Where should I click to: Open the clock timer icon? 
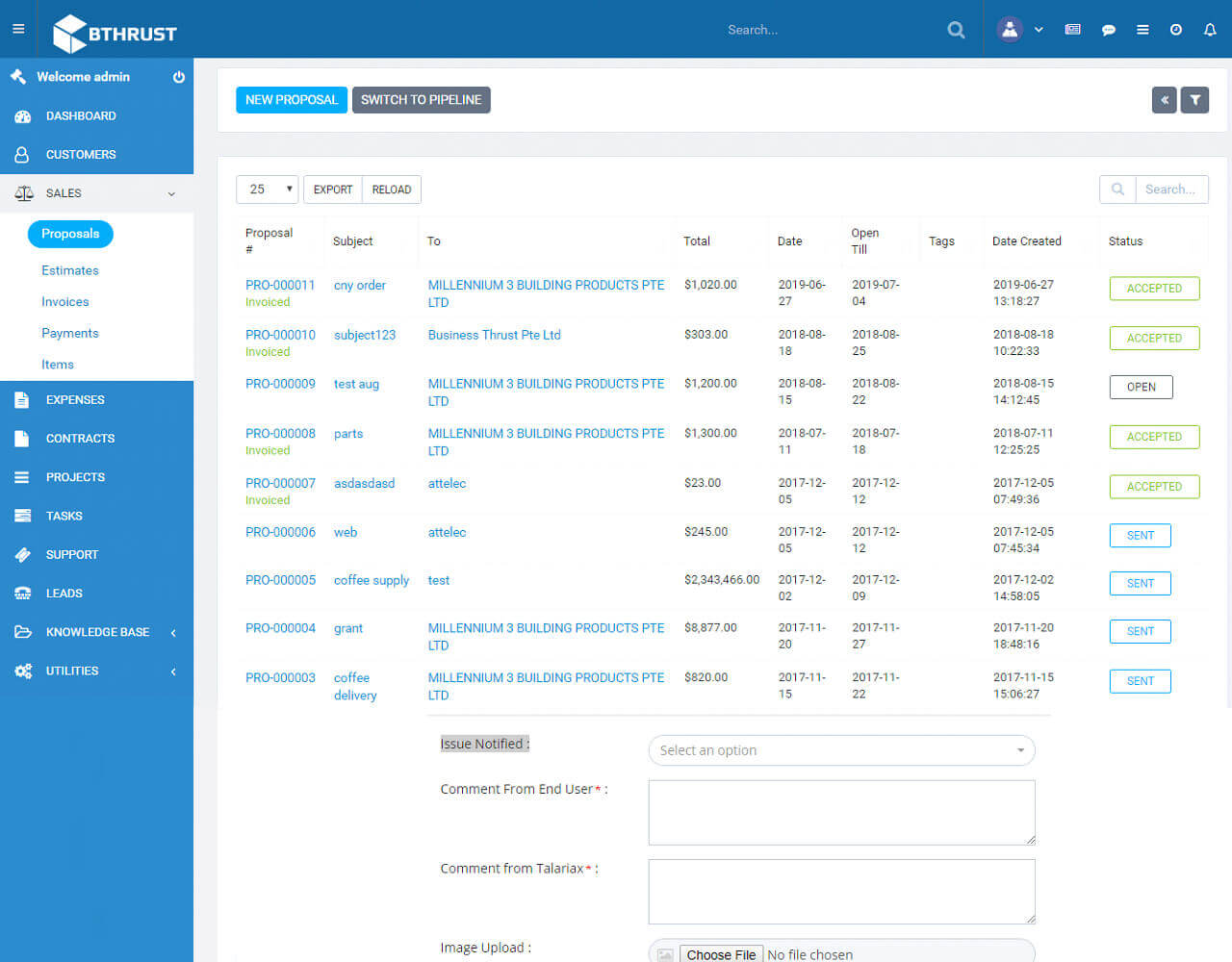(x=1176, y=30)
